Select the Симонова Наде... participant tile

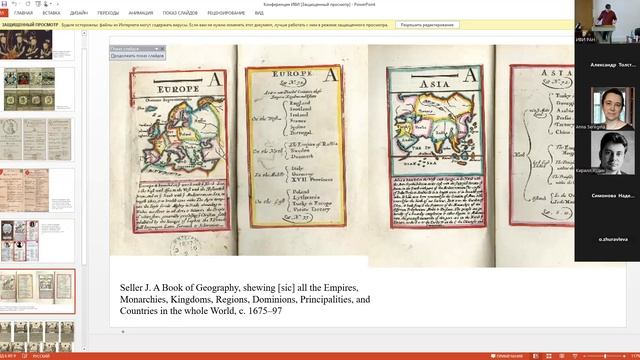[607, 196]
